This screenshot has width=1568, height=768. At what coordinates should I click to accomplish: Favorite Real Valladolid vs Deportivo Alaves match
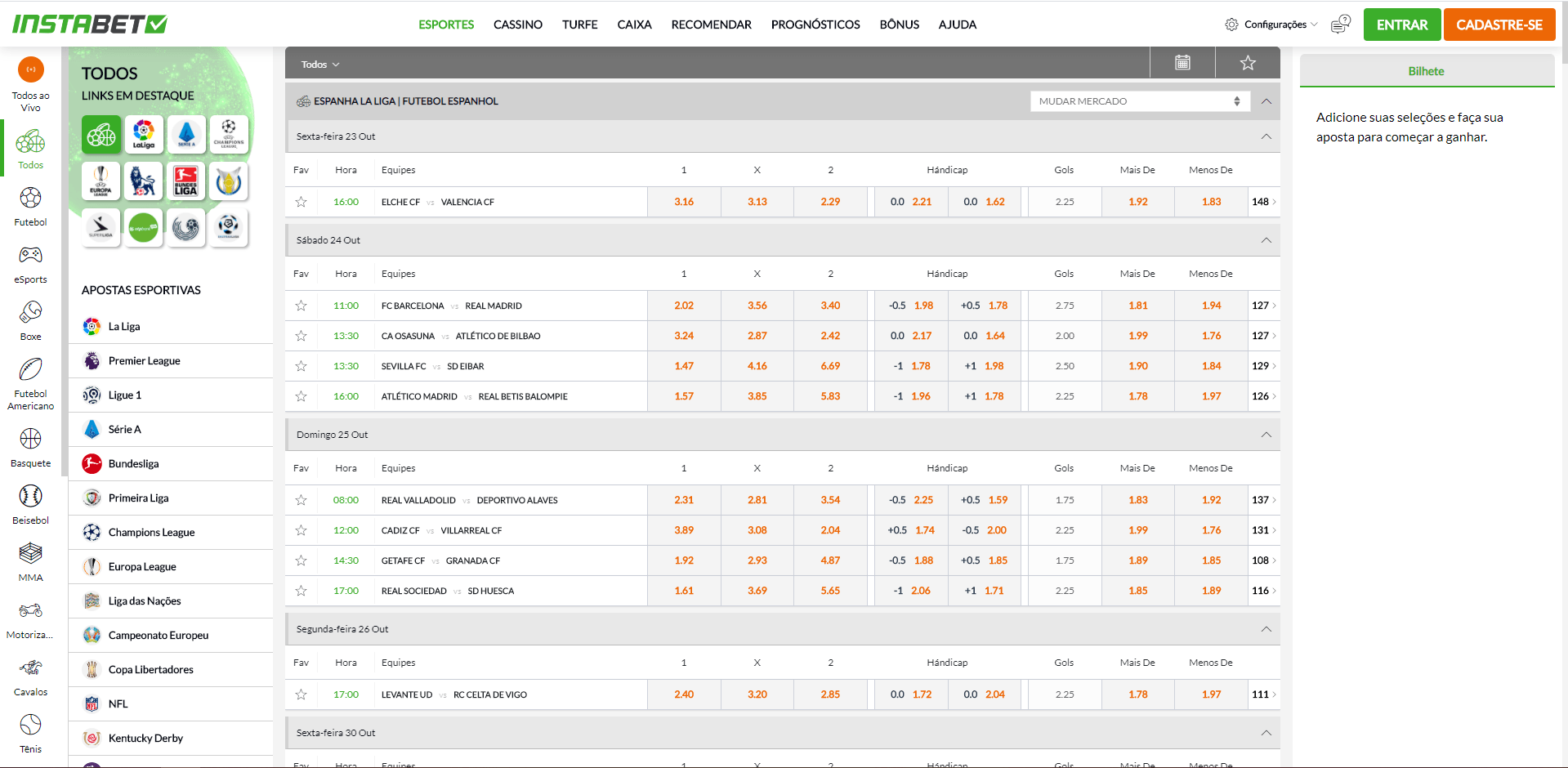tap(302, 500)
